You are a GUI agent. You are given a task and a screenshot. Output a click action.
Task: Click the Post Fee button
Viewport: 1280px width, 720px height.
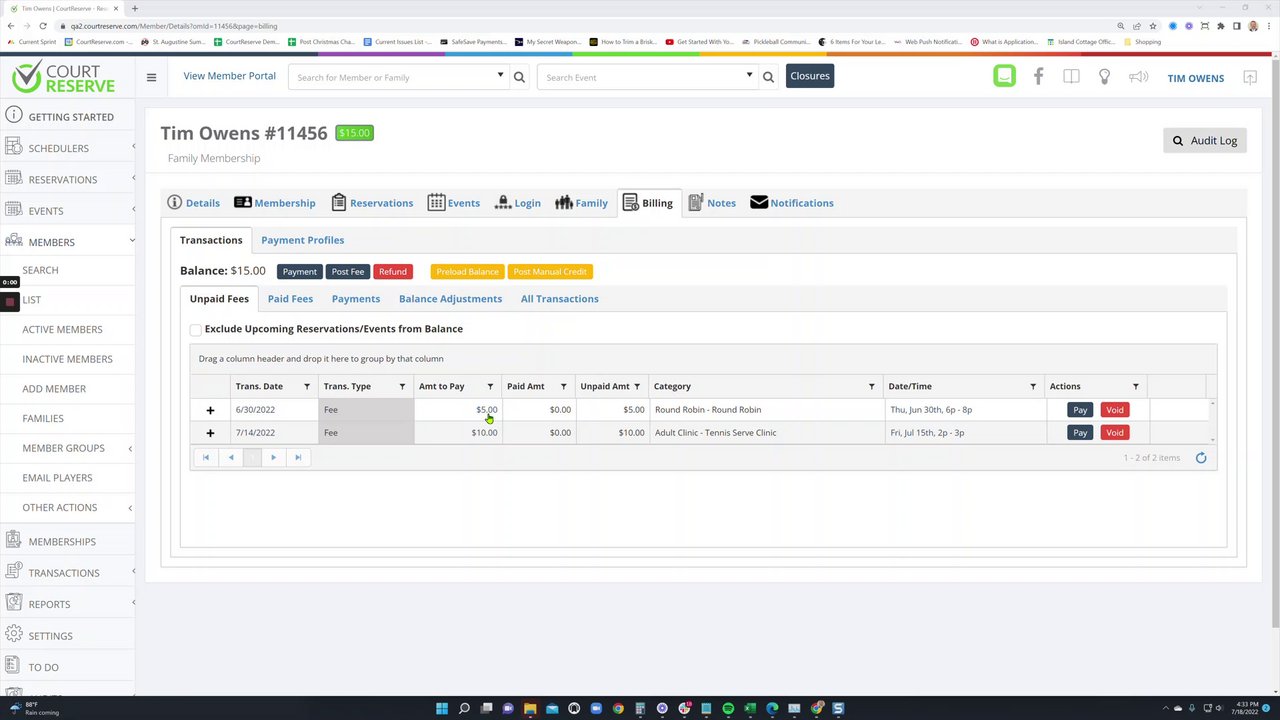coord(348,272)
